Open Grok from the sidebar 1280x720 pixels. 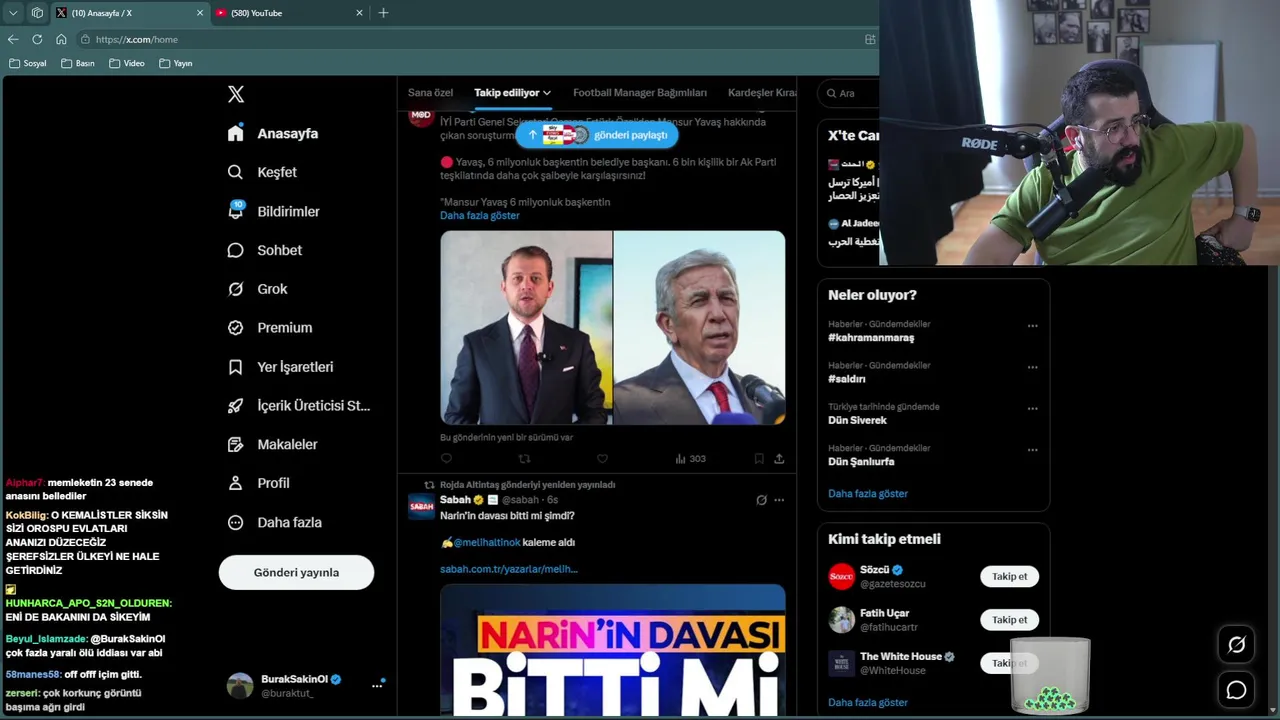coord(257,289)
